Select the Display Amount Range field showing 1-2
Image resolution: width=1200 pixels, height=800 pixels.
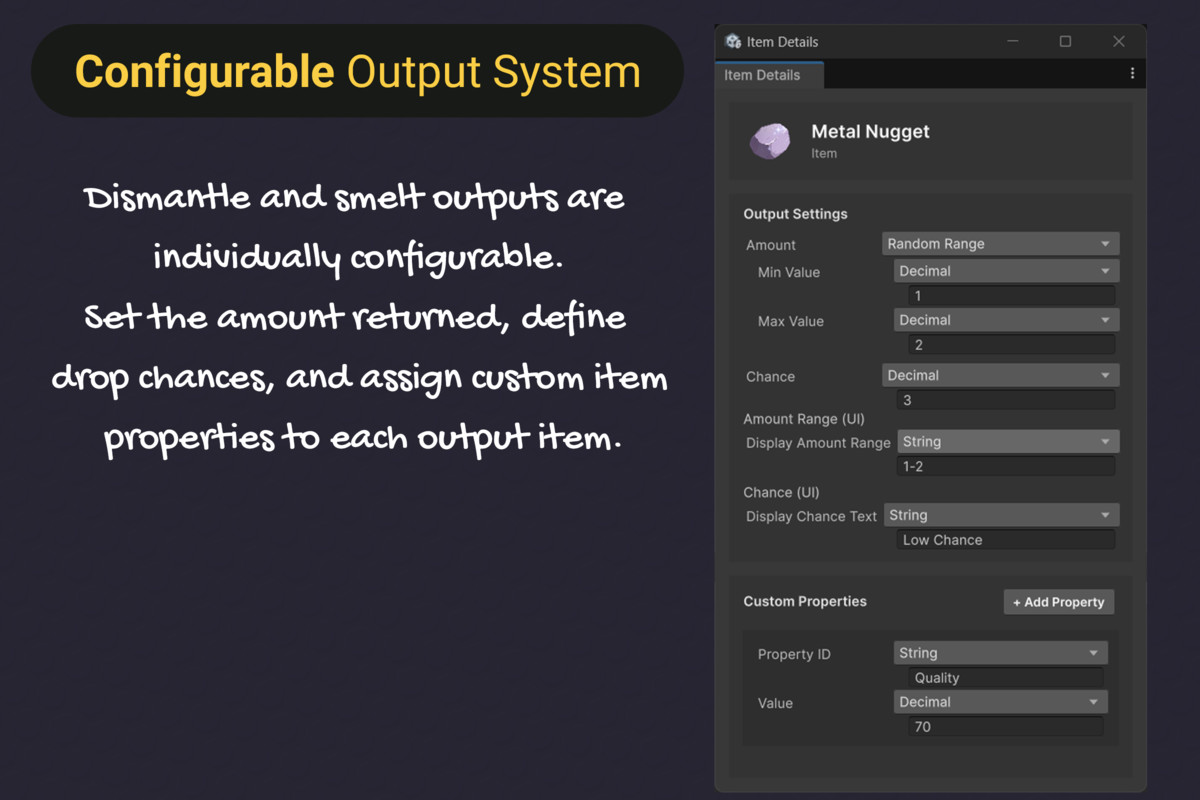1007,466
